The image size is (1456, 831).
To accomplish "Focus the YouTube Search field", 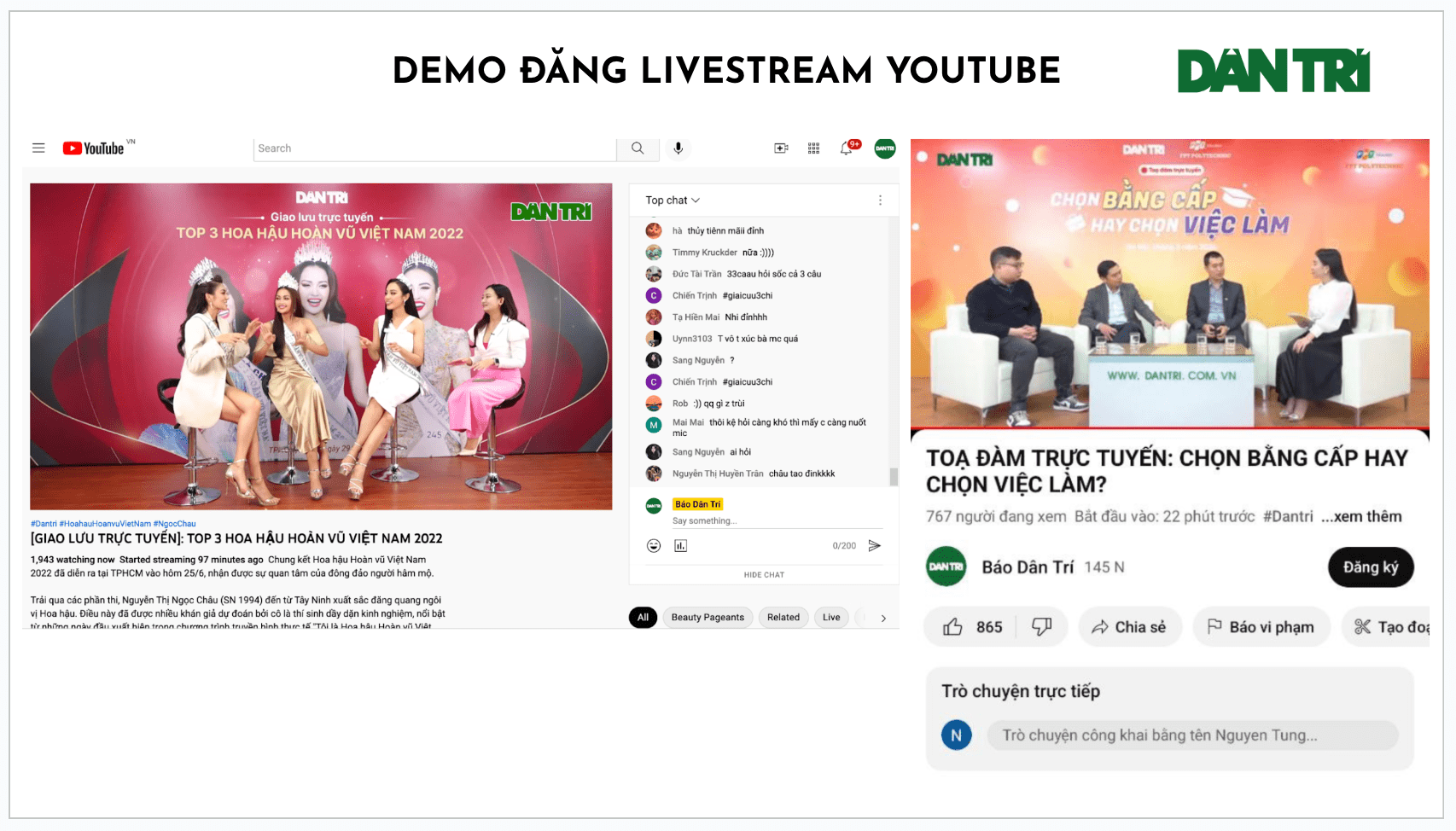I will pos(434,148).
